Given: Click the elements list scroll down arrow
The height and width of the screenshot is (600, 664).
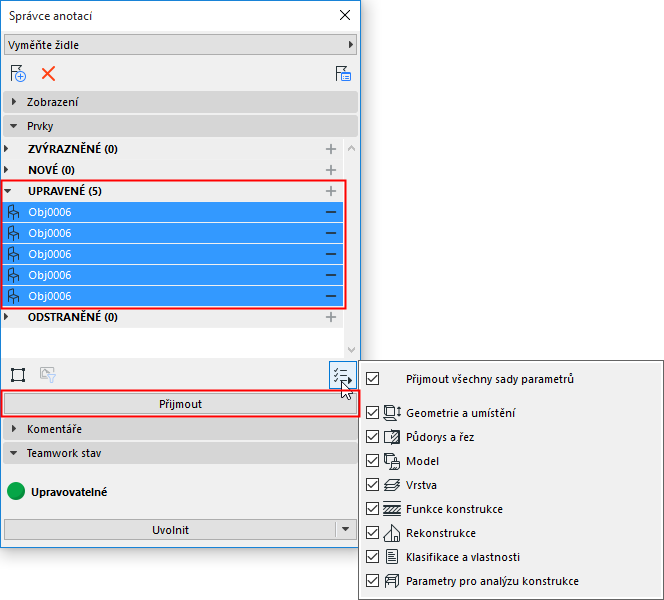Looking at the screenshot, I should 351,350.
